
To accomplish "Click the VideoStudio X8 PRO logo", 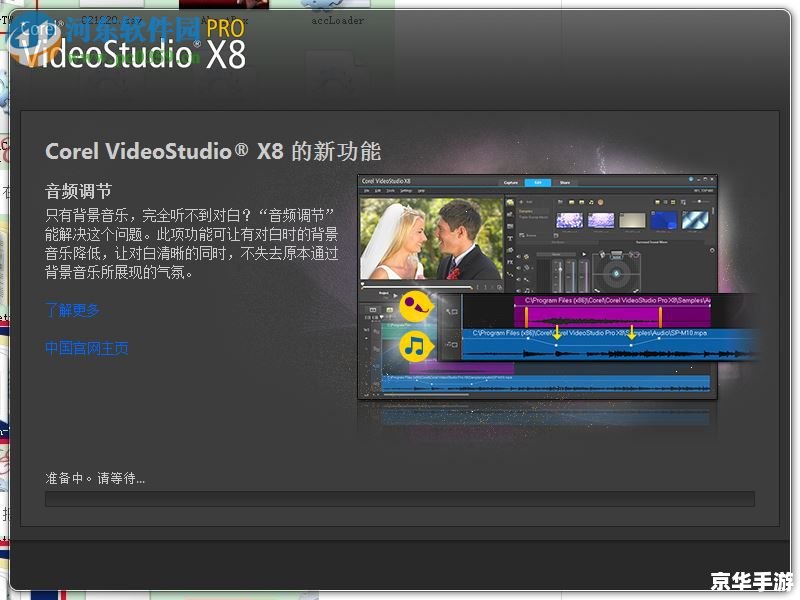I will (134, 44).
